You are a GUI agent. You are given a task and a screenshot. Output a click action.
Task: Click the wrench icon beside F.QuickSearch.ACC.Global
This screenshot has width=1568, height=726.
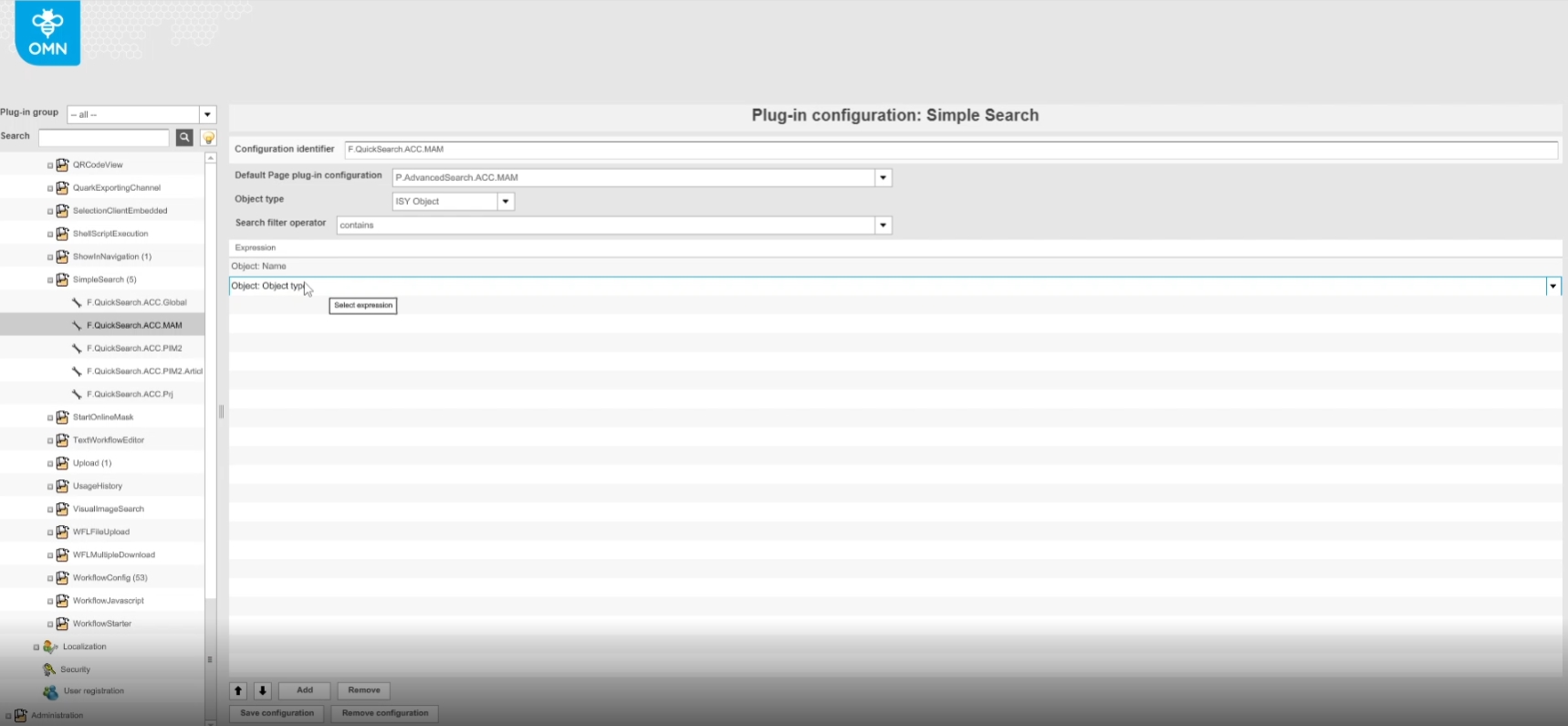pyautogui.click(x=77, y=302)
